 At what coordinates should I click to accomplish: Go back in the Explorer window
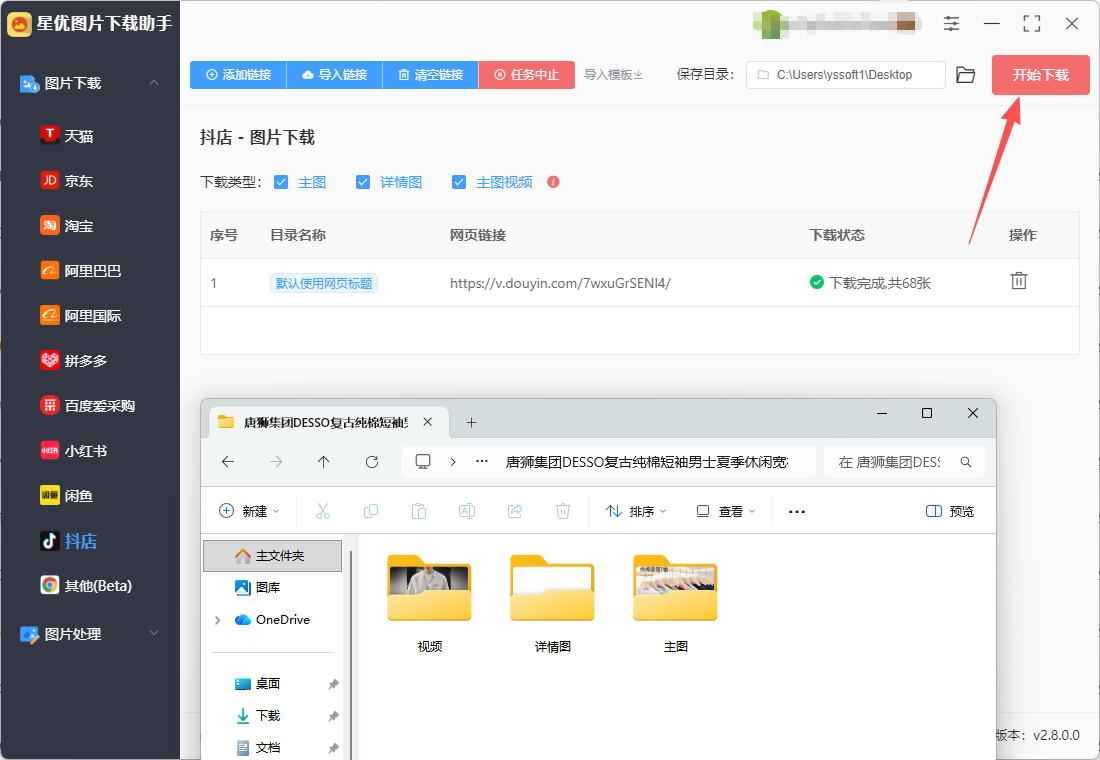228,461
